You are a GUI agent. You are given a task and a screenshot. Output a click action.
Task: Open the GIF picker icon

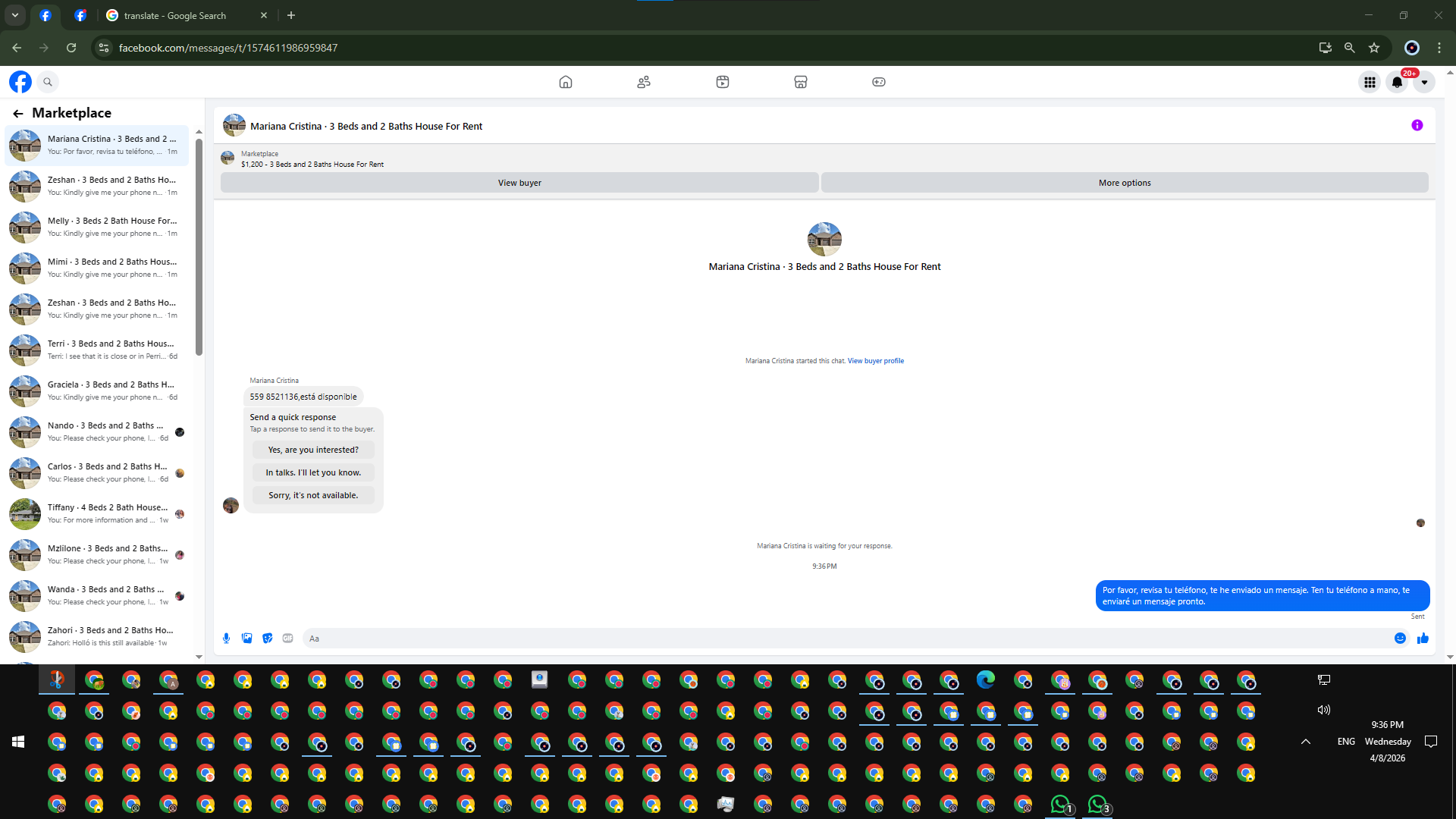287,639
